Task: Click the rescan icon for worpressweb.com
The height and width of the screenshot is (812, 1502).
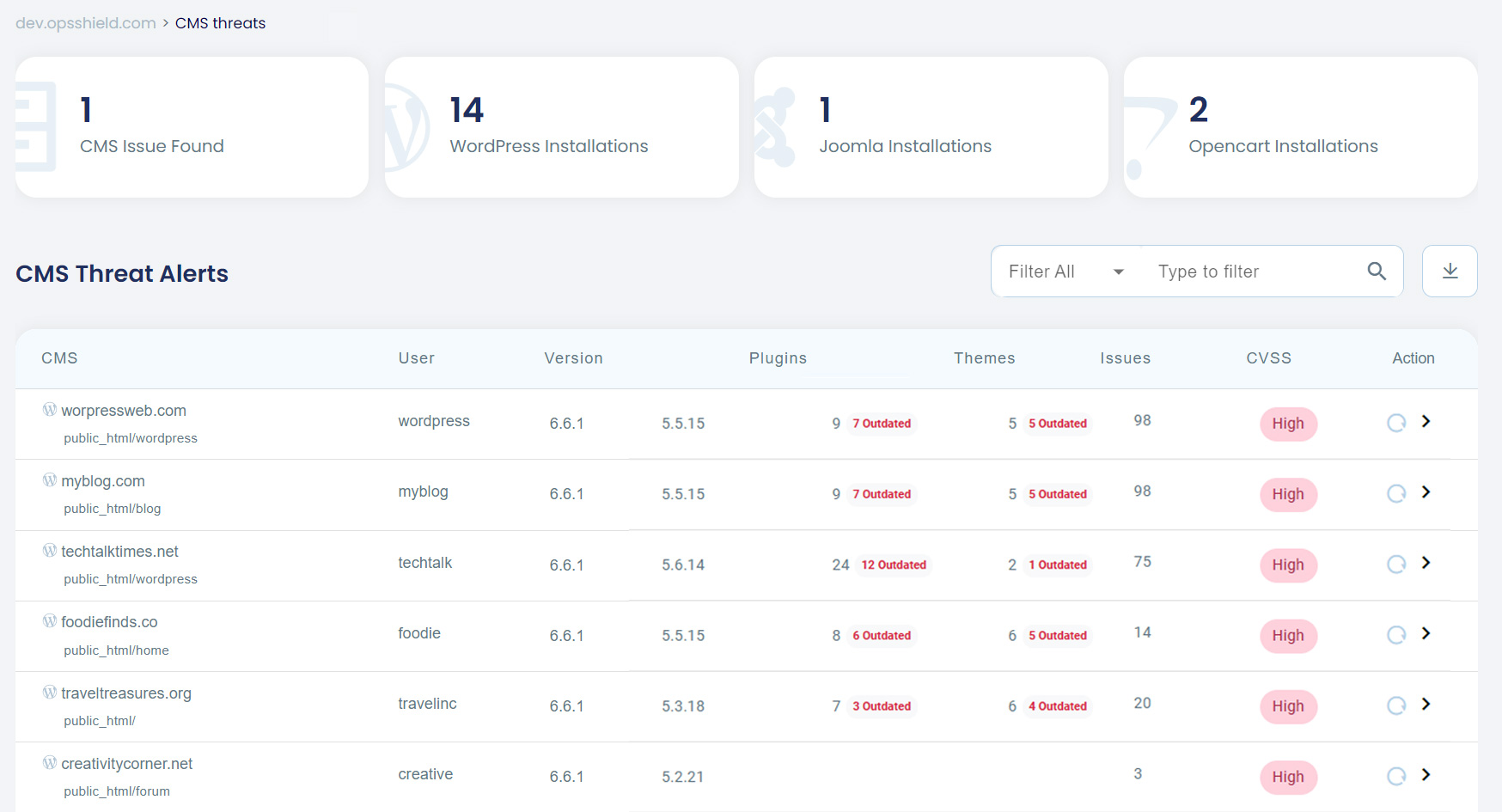Action: pyautogui.click(x=1396, y=423)
